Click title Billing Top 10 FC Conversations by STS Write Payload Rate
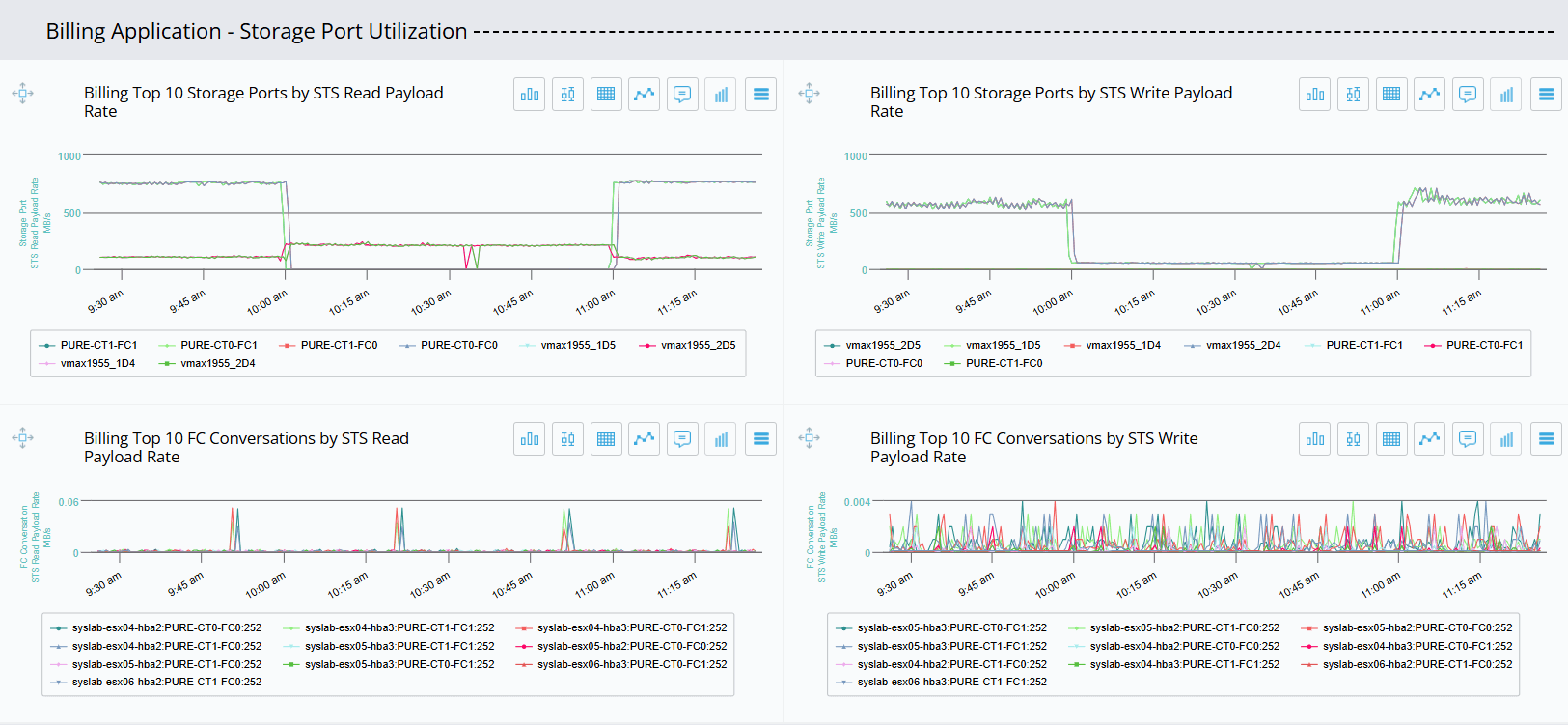The image size is (1568, 725). pos(1033,447)
